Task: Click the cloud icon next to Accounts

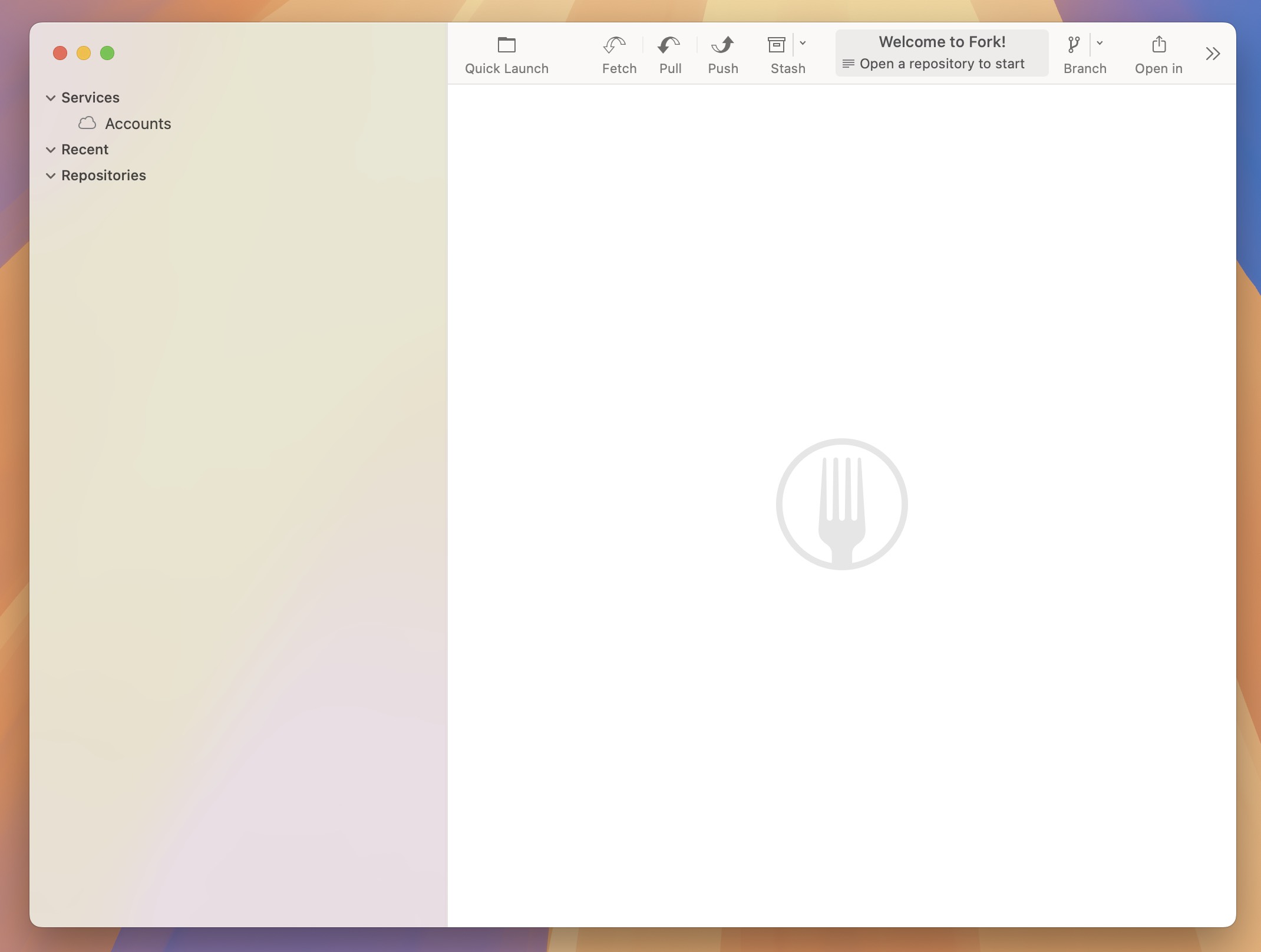Action: [x=87, y=123]
